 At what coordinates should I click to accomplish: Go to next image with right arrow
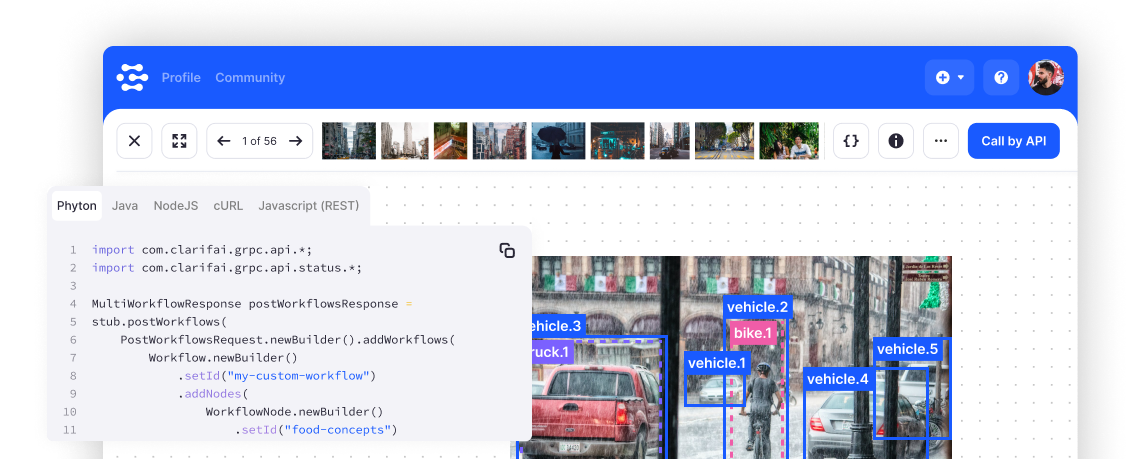point(295,141)
